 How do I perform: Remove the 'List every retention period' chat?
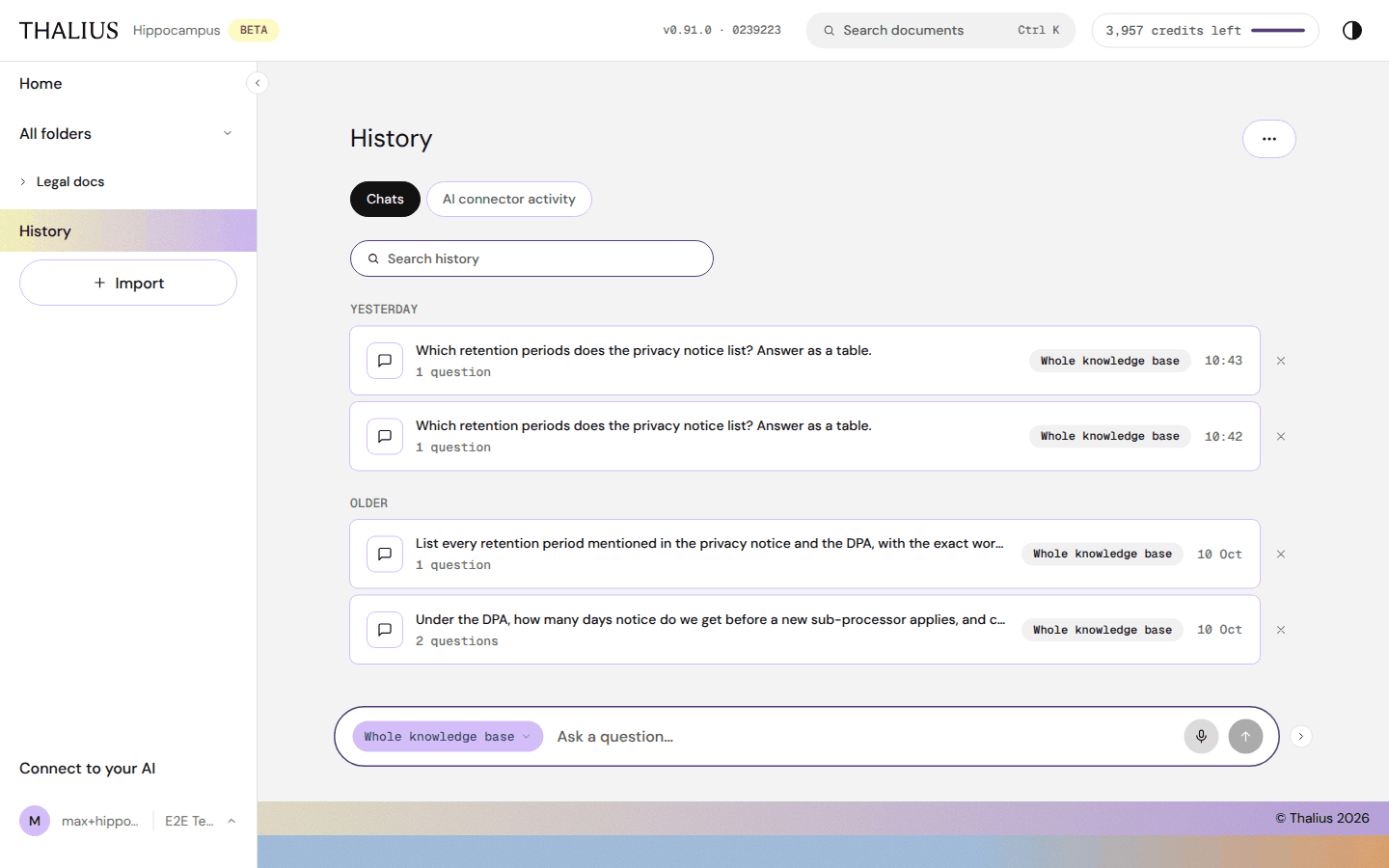click(x=1281, y=554)
